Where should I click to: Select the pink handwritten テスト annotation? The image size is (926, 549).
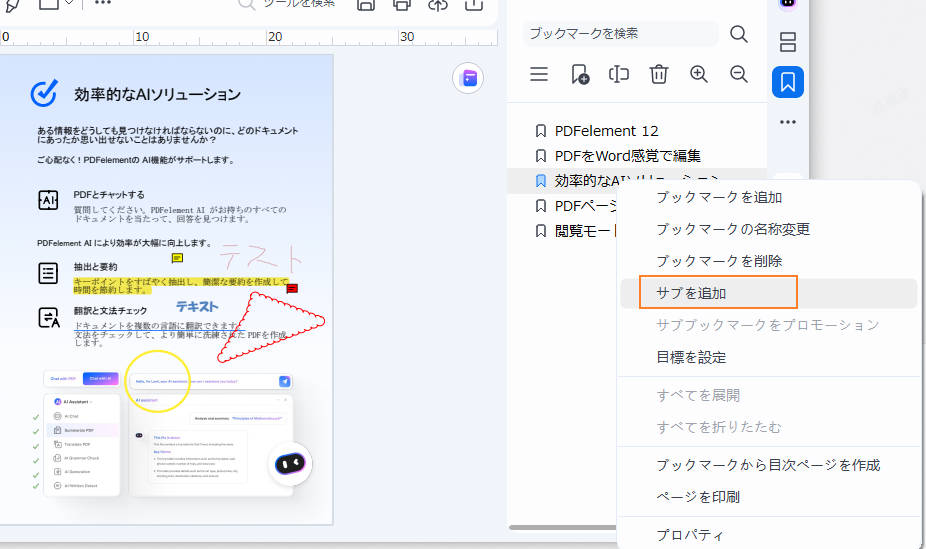(260, 257)
